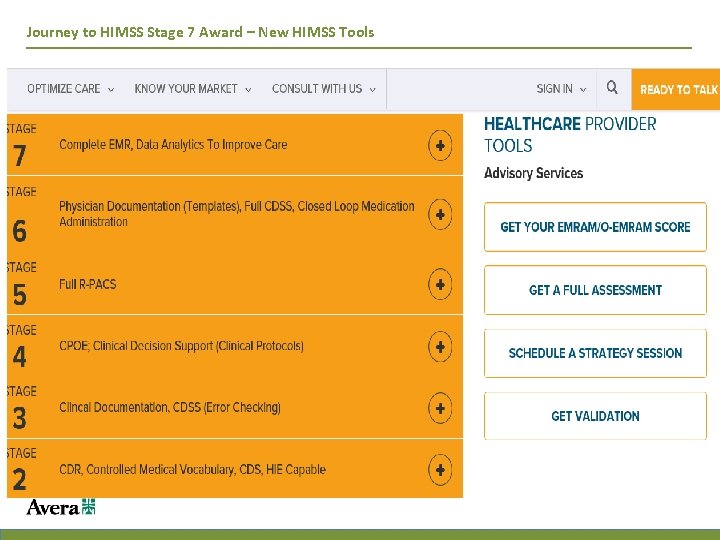720x540 pixels.
Task: Click the Stage 2 number label
Action: (19, 479)
